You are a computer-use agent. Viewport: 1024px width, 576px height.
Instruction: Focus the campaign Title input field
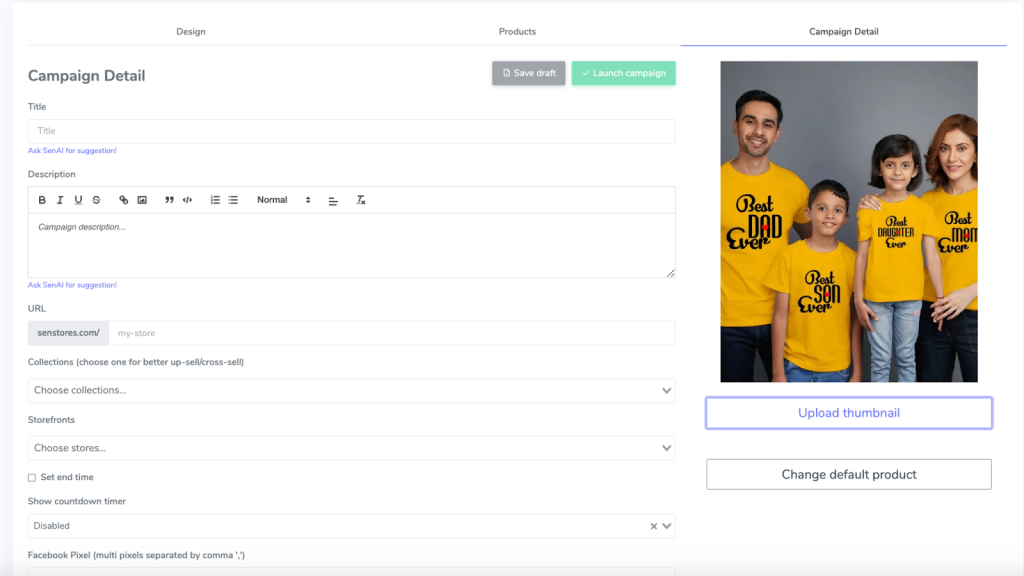pyautogui.click(x=351, y=131)
